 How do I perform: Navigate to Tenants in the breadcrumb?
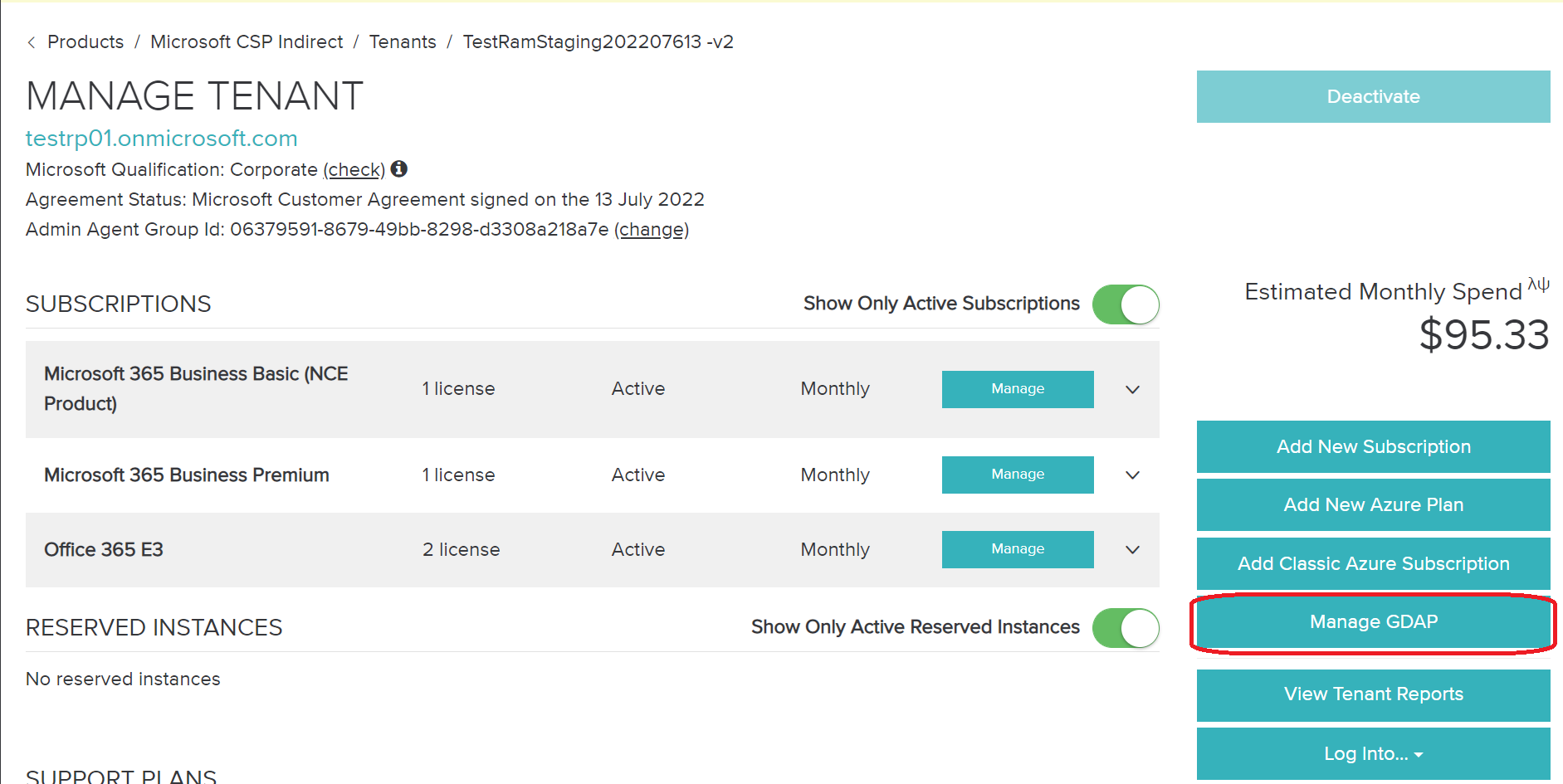pyautogui.click(x=403, y=41)
